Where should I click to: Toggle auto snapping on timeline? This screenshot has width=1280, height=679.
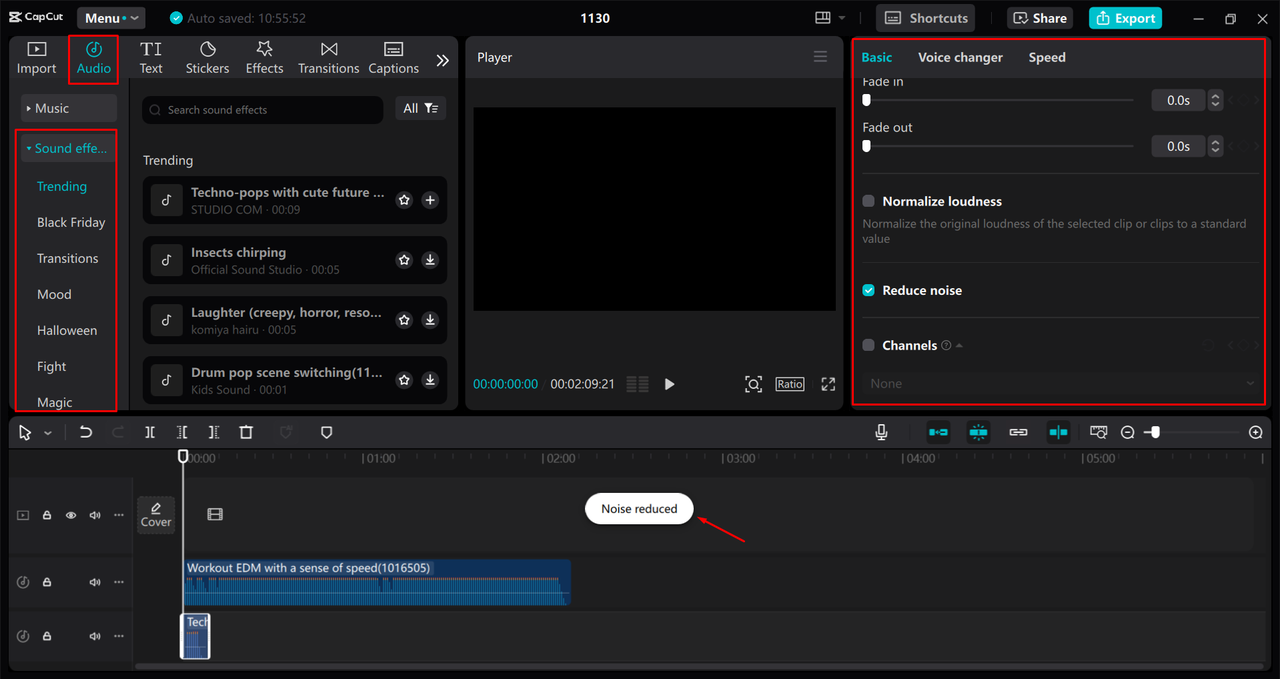pyautogui.click(x=978, y=432)
